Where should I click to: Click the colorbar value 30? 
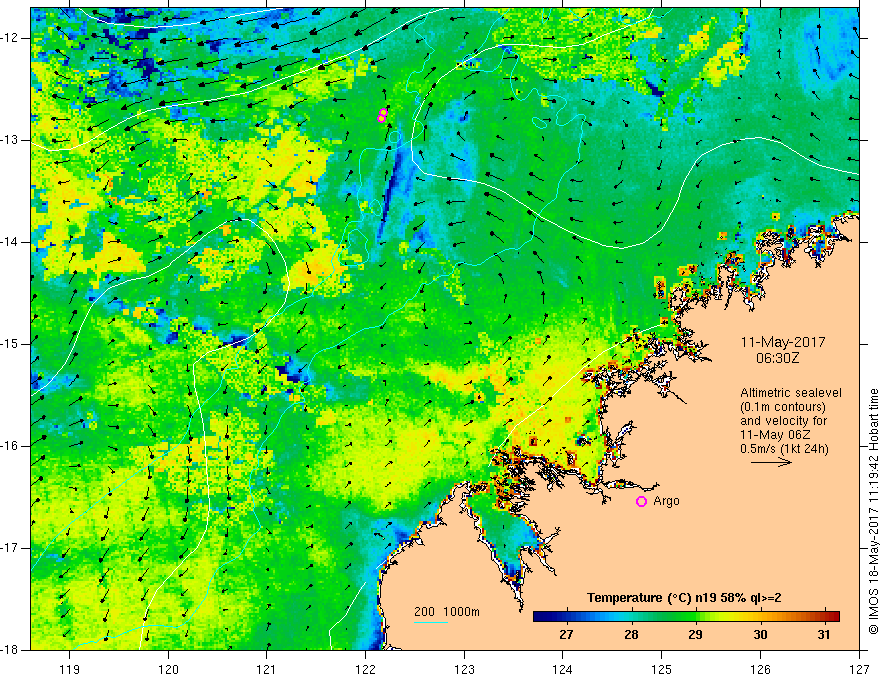coord(760,635)
